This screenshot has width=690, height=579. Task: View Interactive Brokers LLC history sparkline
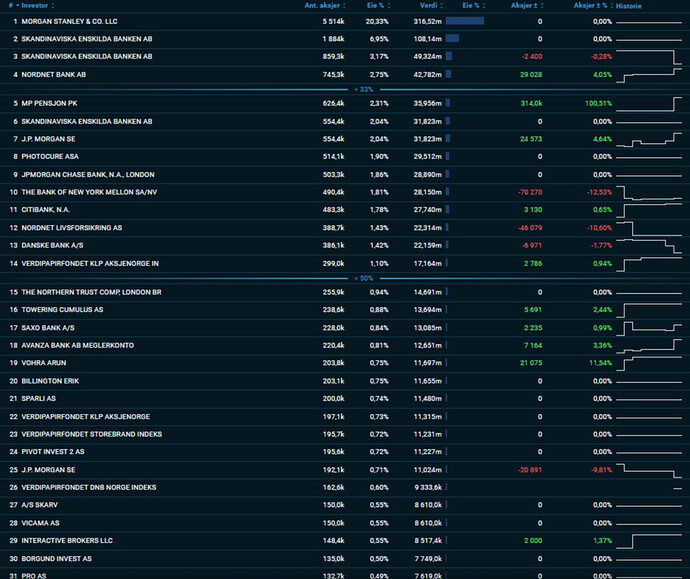coord(649,541)
